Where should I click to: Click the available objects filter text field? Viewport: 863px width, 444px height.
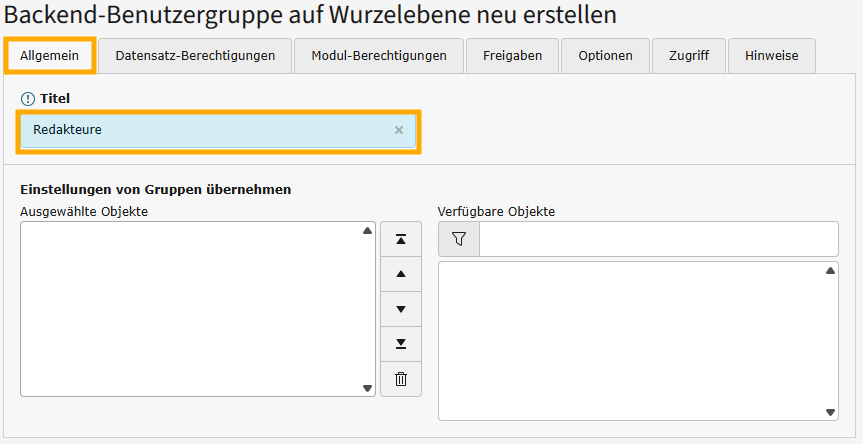tap(658, 239)
